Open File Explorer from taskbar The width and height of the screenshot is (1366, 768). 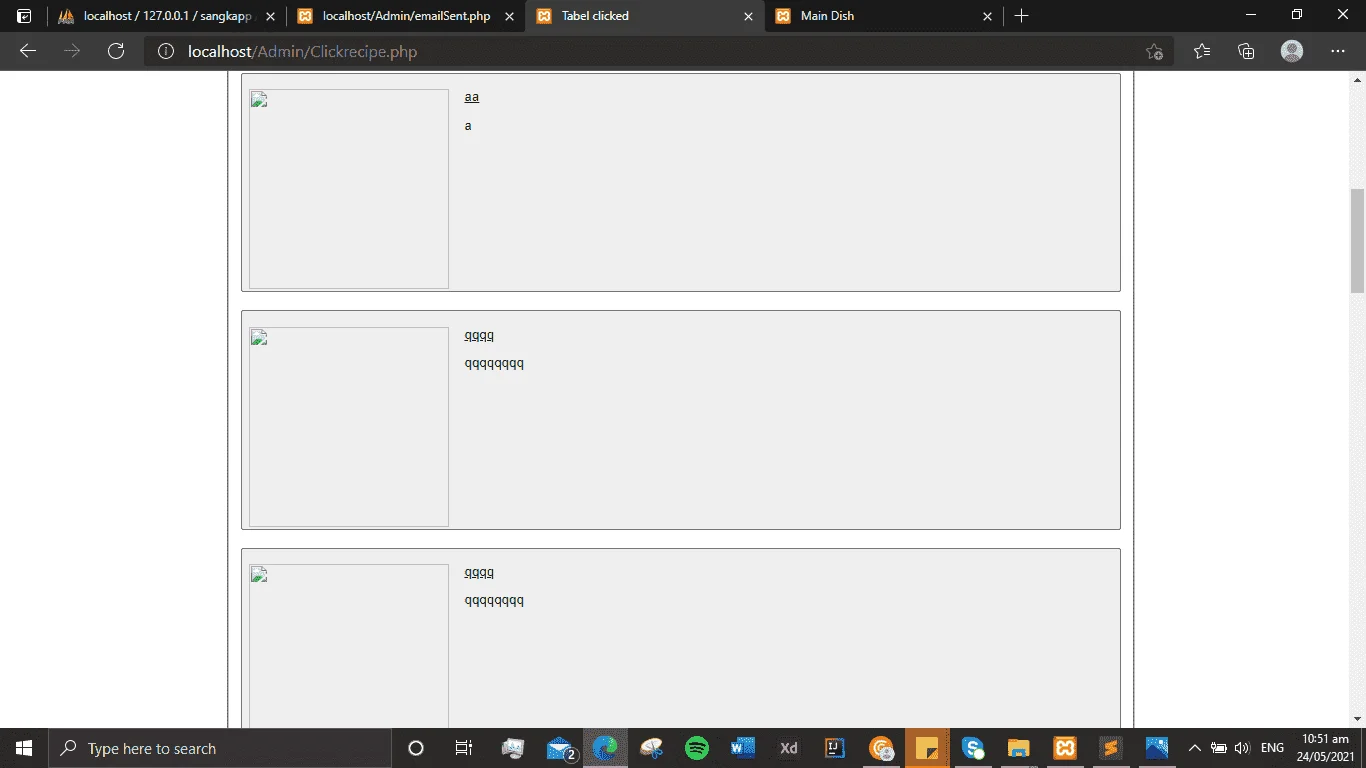[x=1019, y=748]
